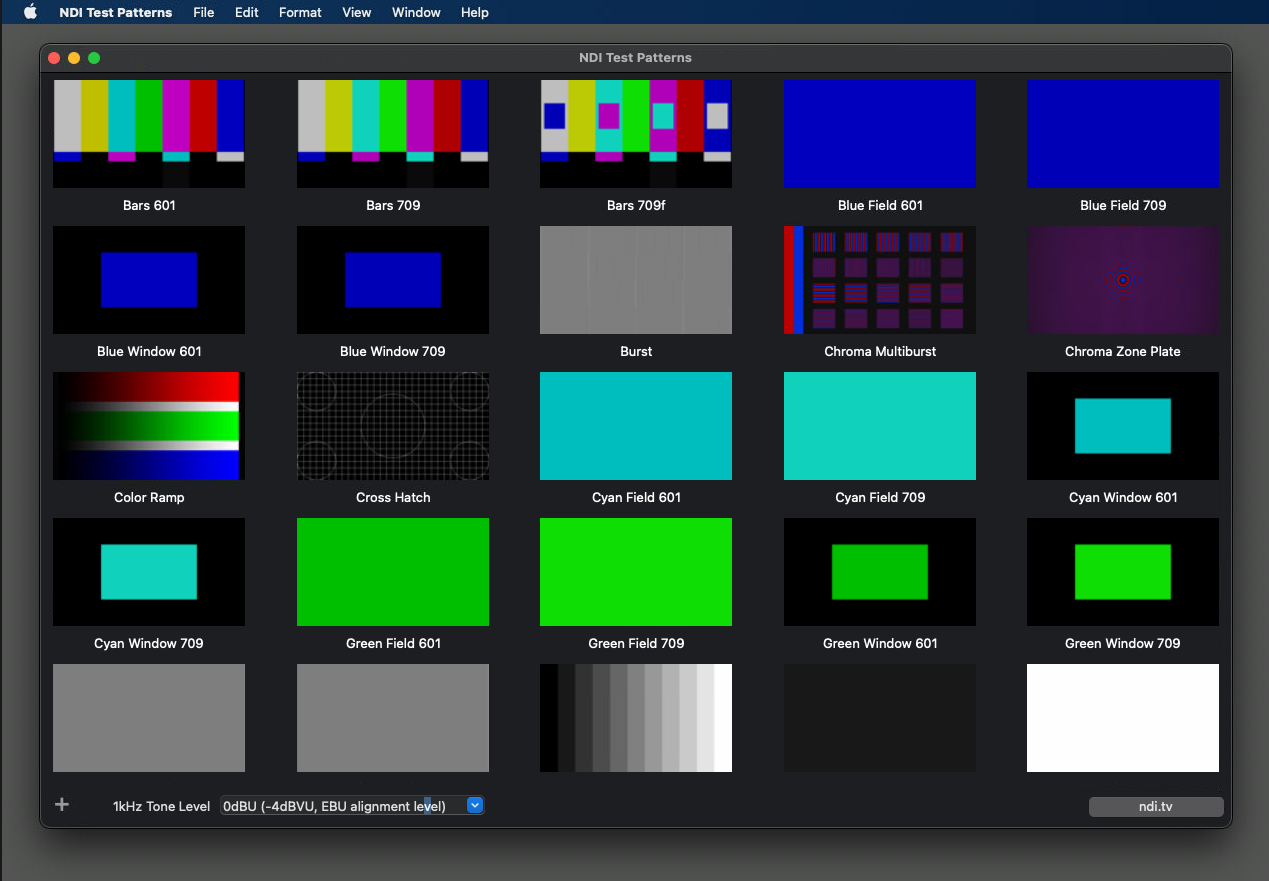Open the View menu
The height and width of the screenshot is (881, 1269).
(x=356, y=12)
